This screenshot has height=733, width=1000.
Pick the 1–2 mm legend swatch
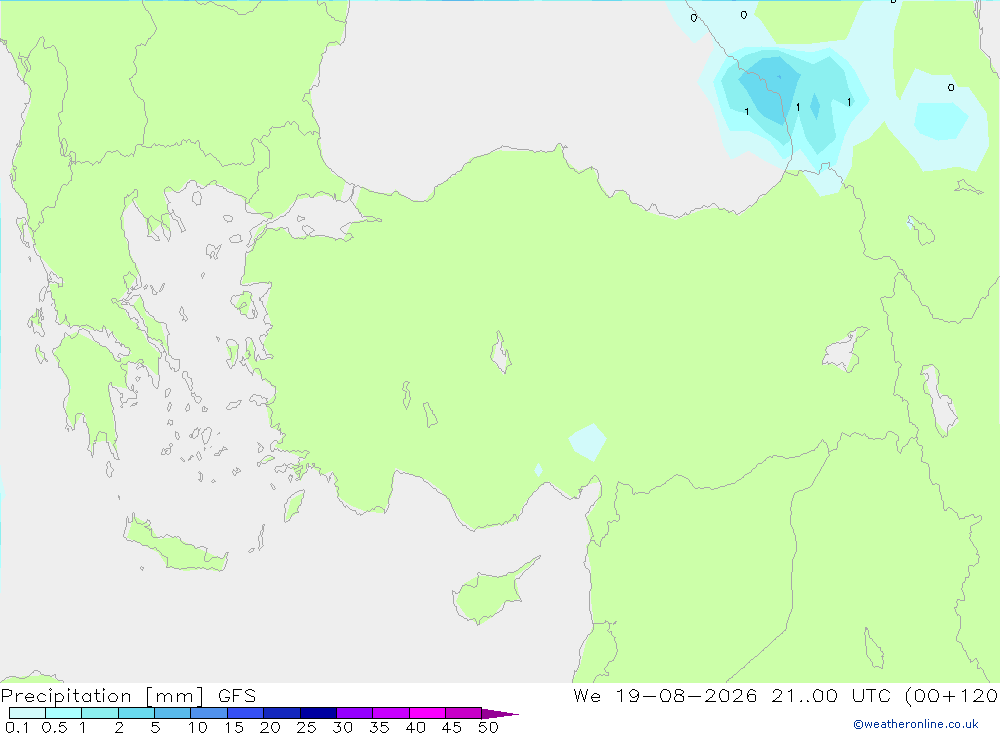click(x=100, y=713)
